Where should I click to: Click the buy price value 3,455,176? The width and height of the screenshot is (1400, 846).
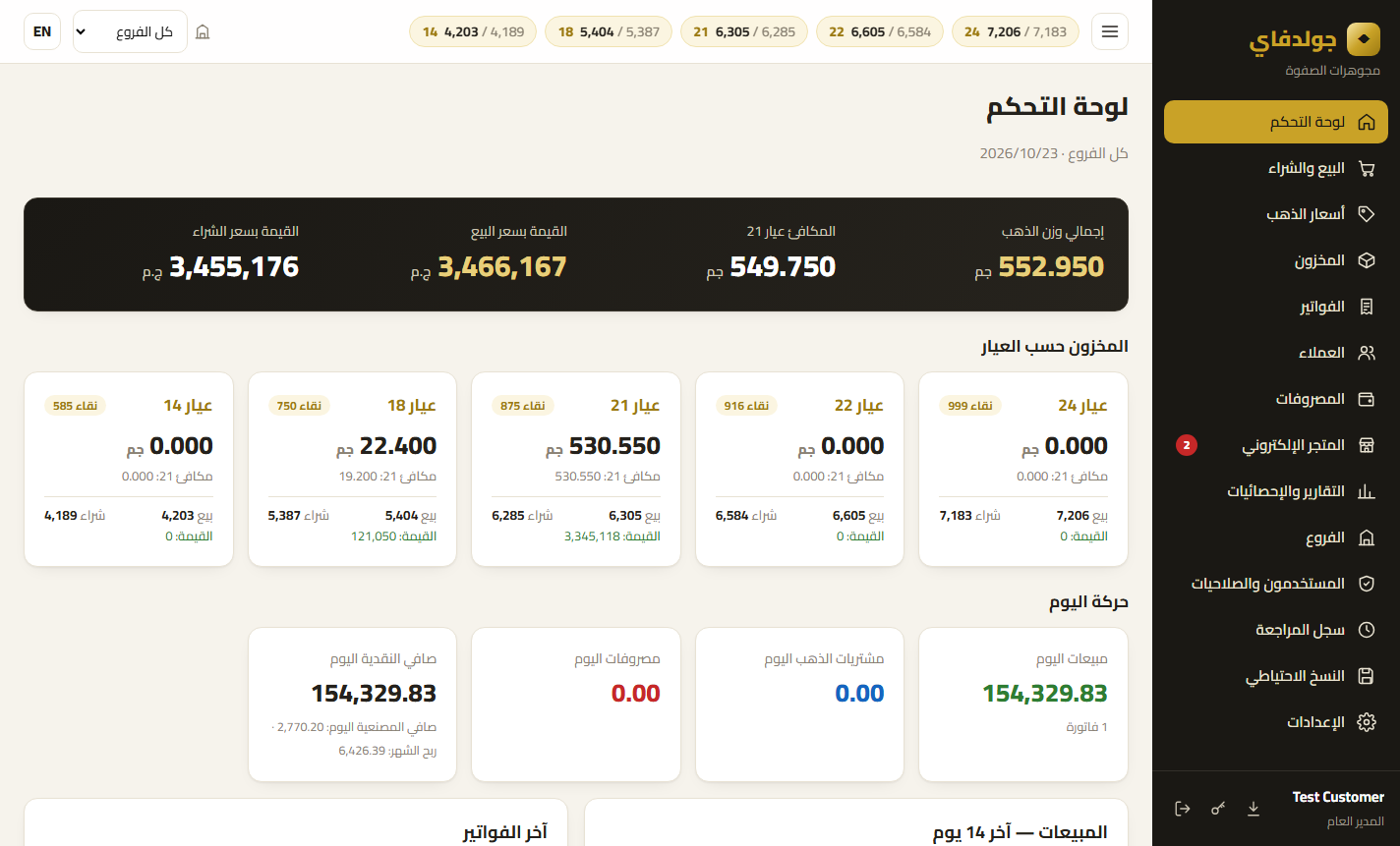234,266
